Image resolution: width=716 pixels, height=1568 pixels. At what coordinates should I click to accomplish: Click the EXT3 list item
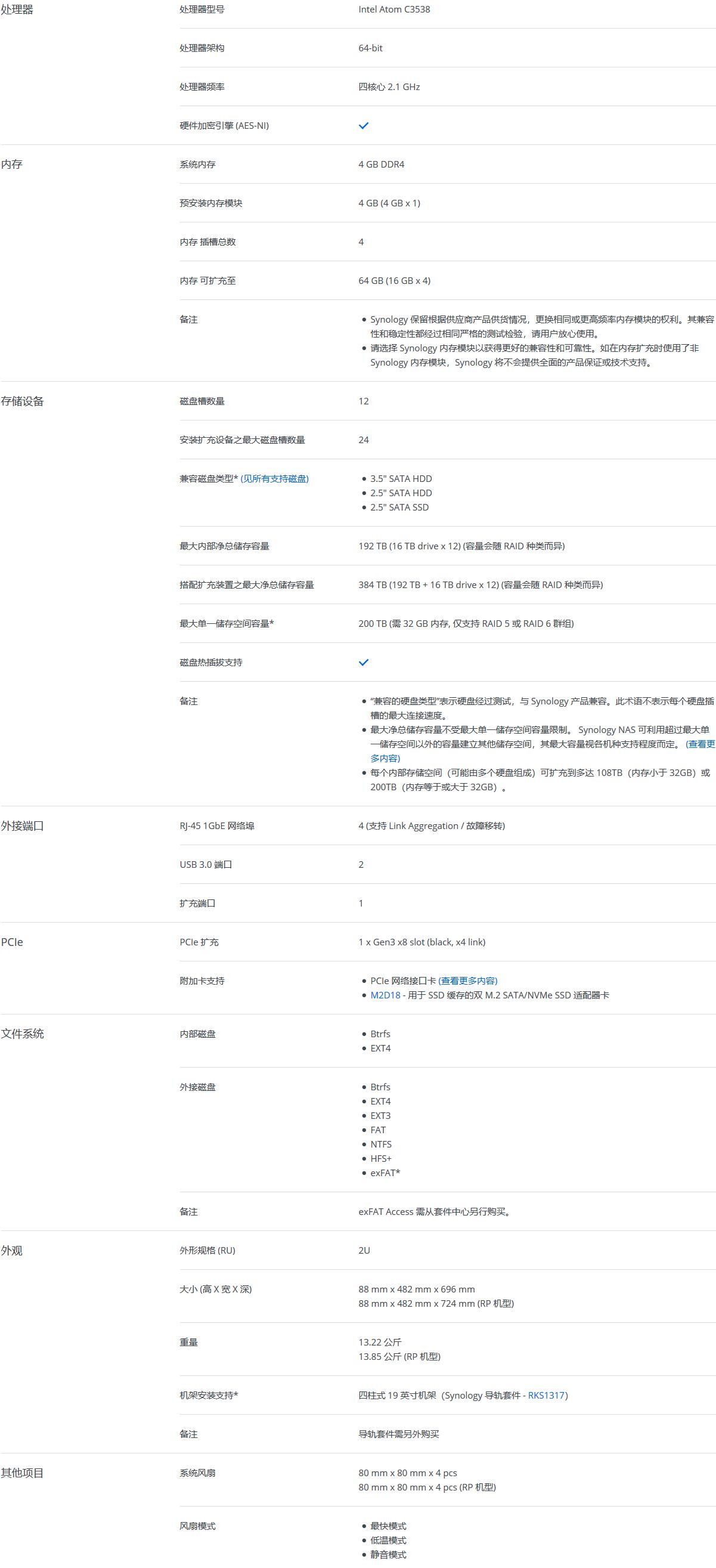pos(380,1116)
